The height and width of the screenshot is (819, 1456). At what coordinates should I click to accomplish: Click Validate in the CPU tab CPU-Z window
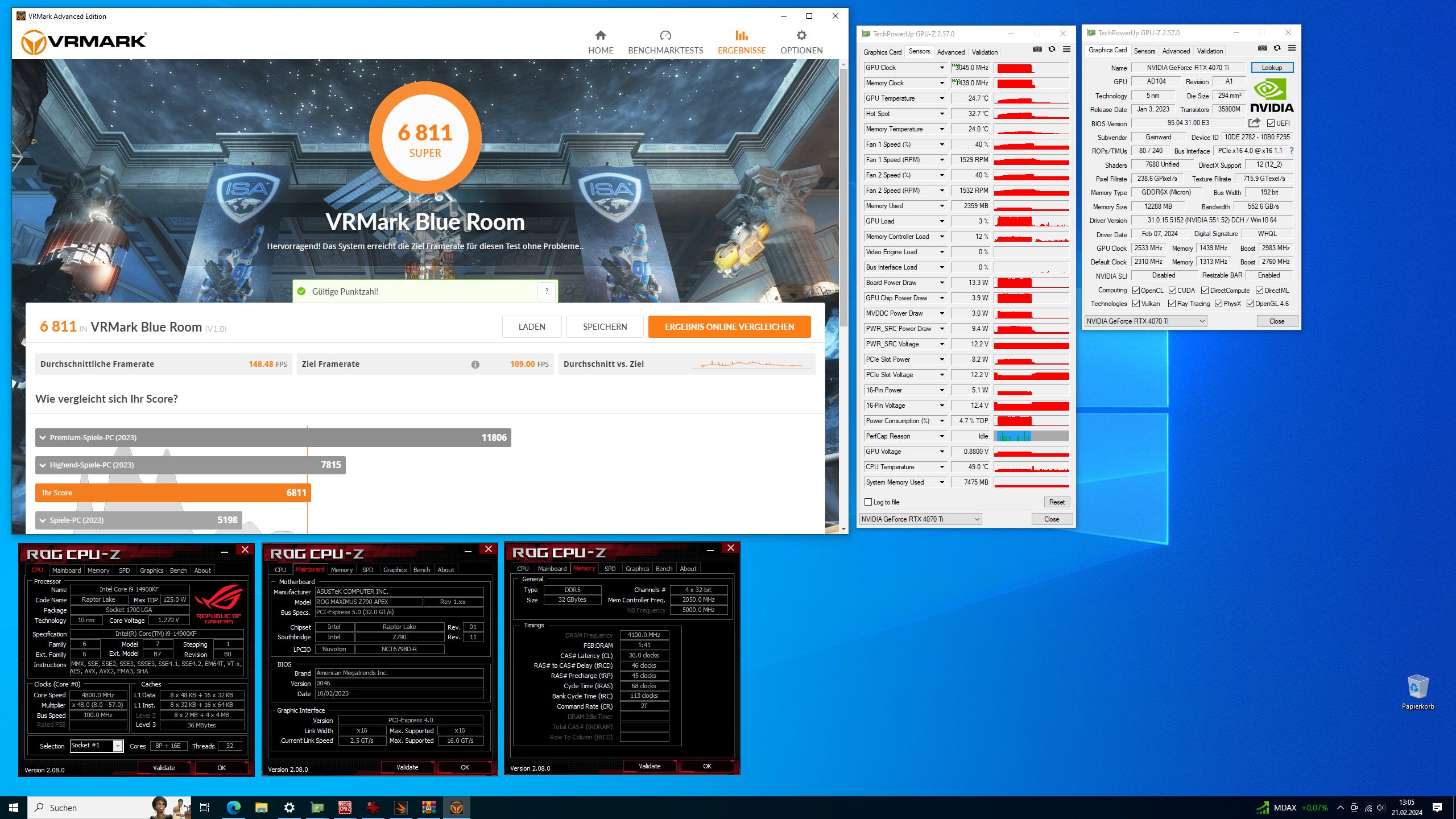[x=164, y=768]
